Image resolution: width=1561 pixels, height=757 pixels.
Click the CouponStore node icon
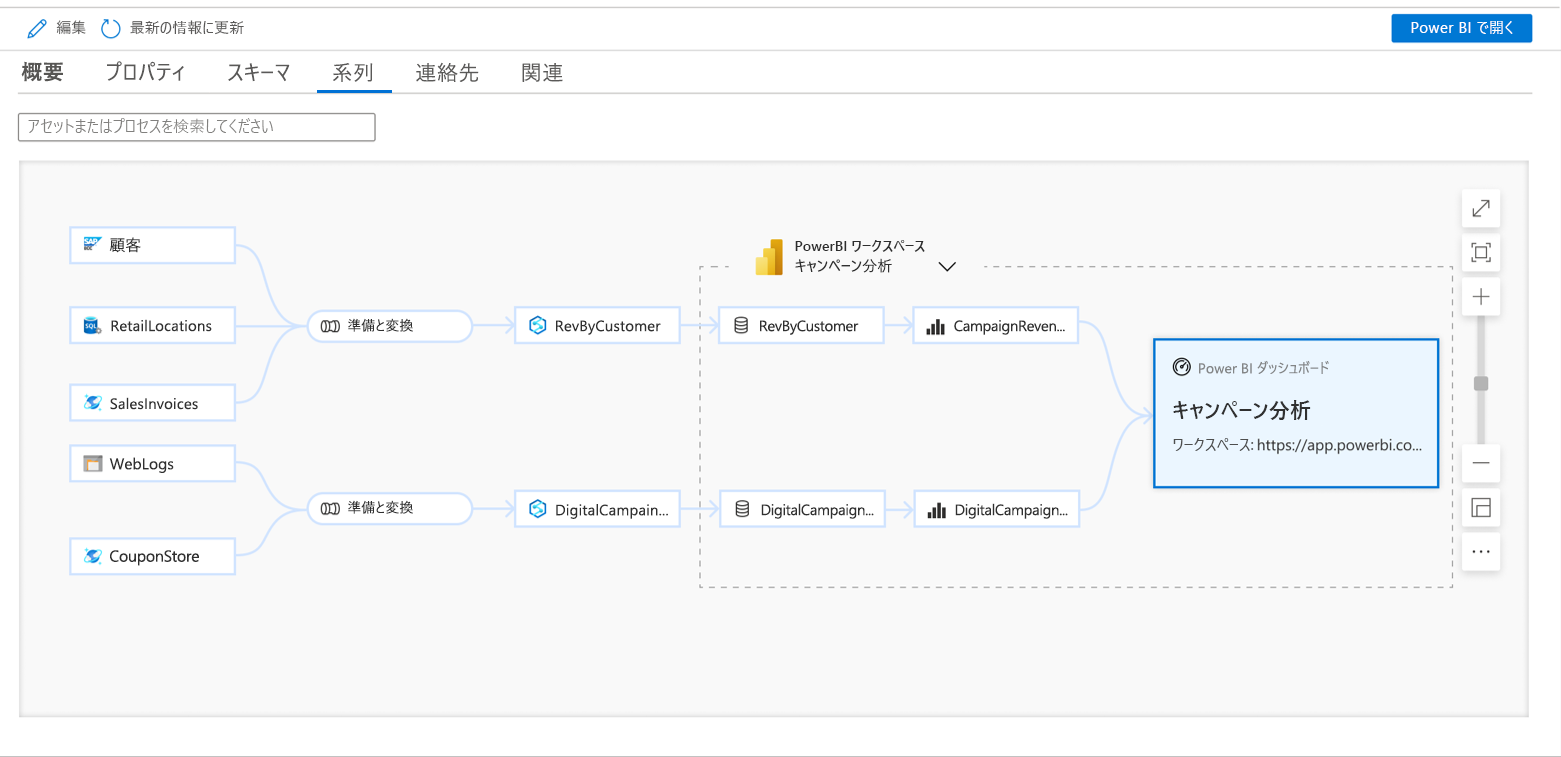(93, 556)
